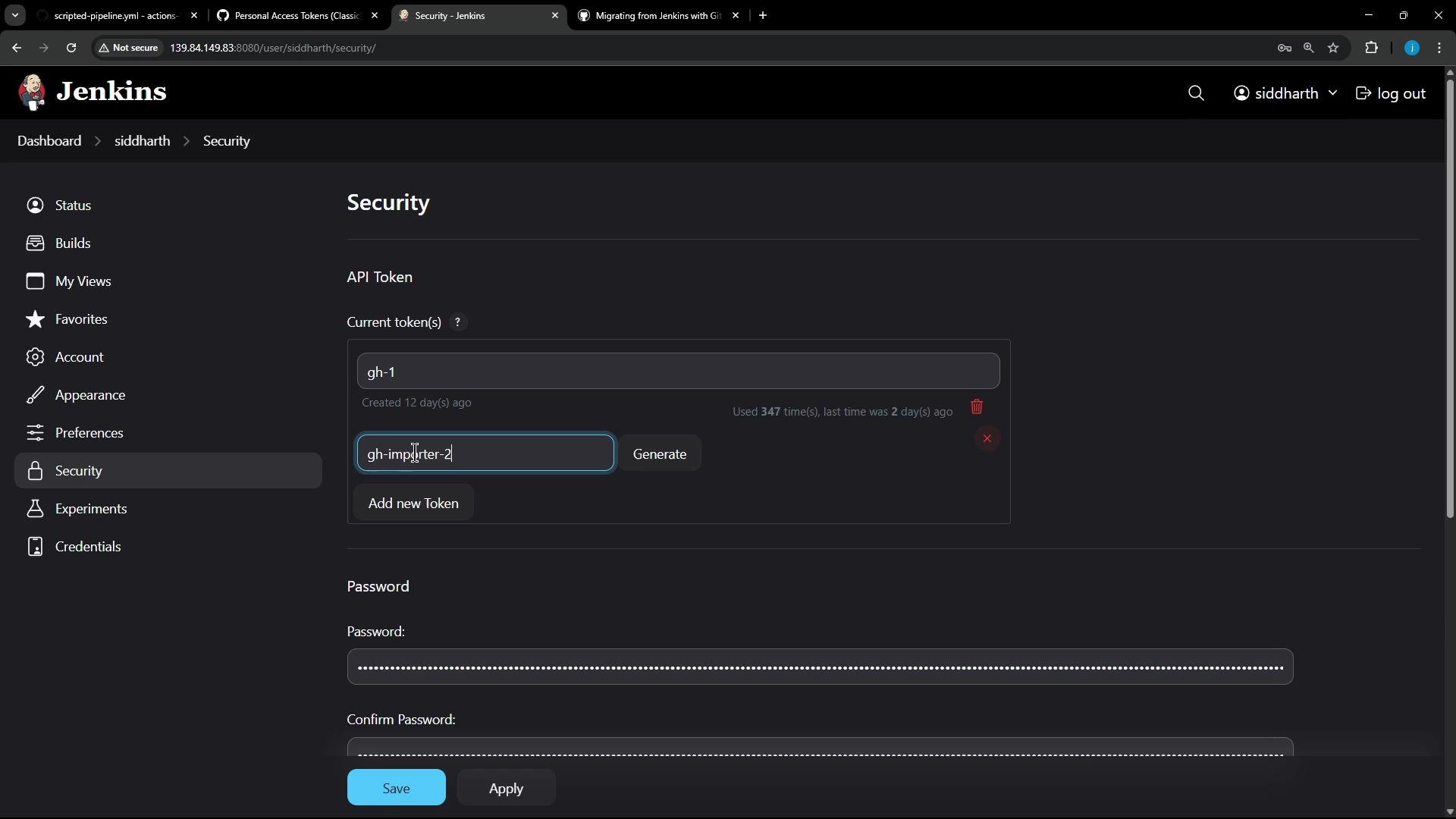This screenshot has width=1456, height=819.
Task: Open My Views in sidebar
Action: (168, 281)
